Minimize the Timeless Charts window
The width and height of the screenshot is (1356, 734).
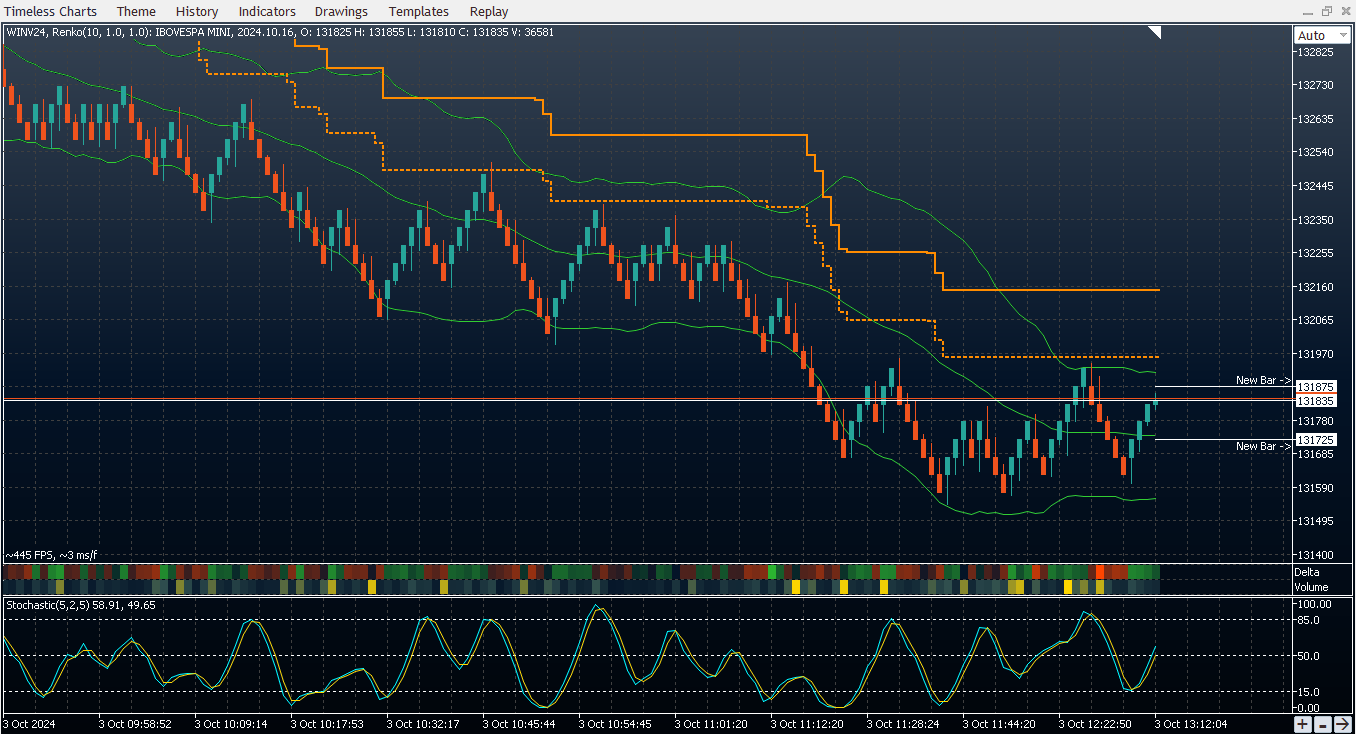point(1308,11)
